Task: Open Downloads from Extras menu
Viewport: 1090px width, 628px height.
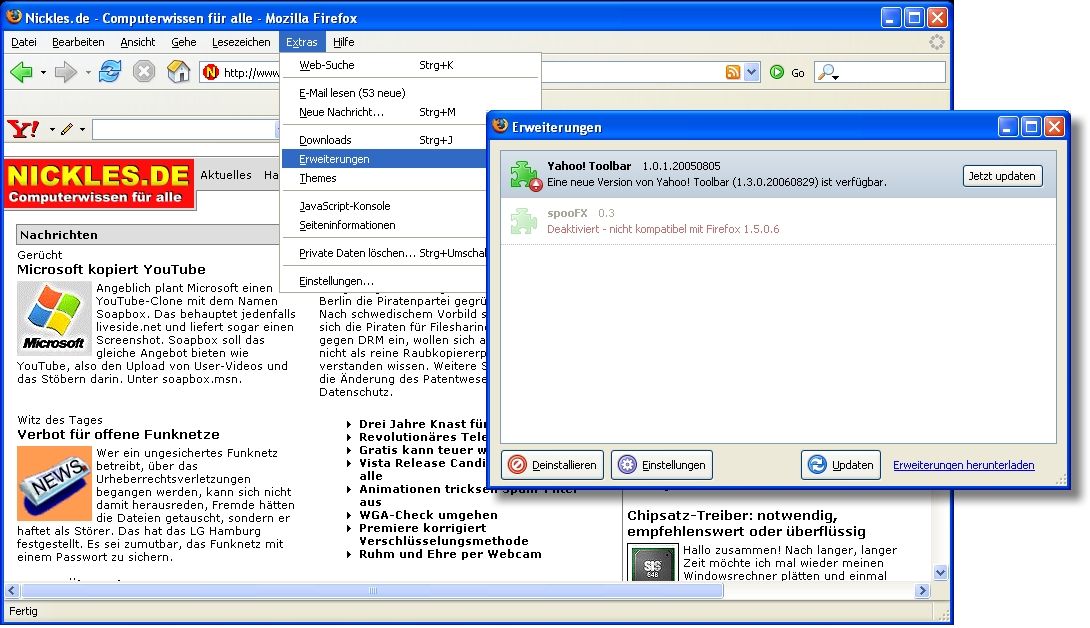Action: 384,140
